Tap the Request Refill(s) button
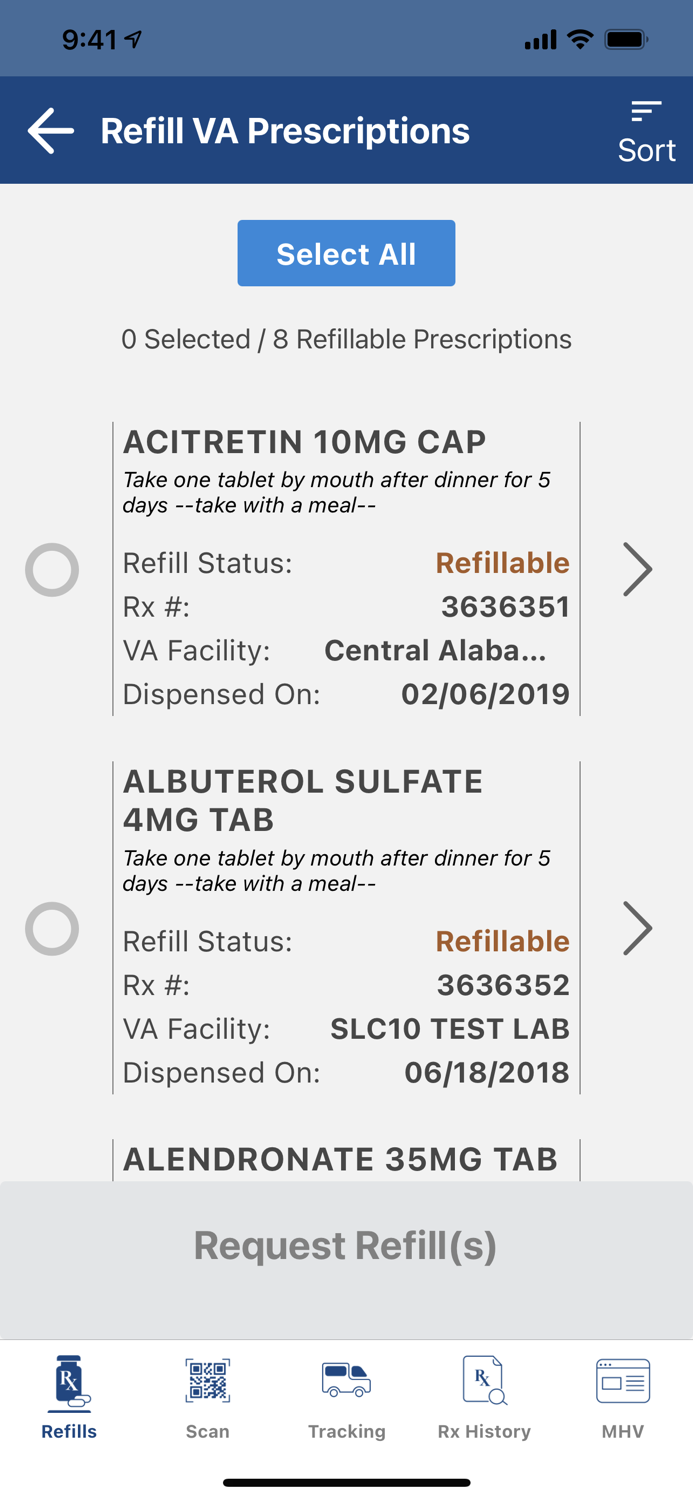The image size is (693, 1500). coord(346,1245)
